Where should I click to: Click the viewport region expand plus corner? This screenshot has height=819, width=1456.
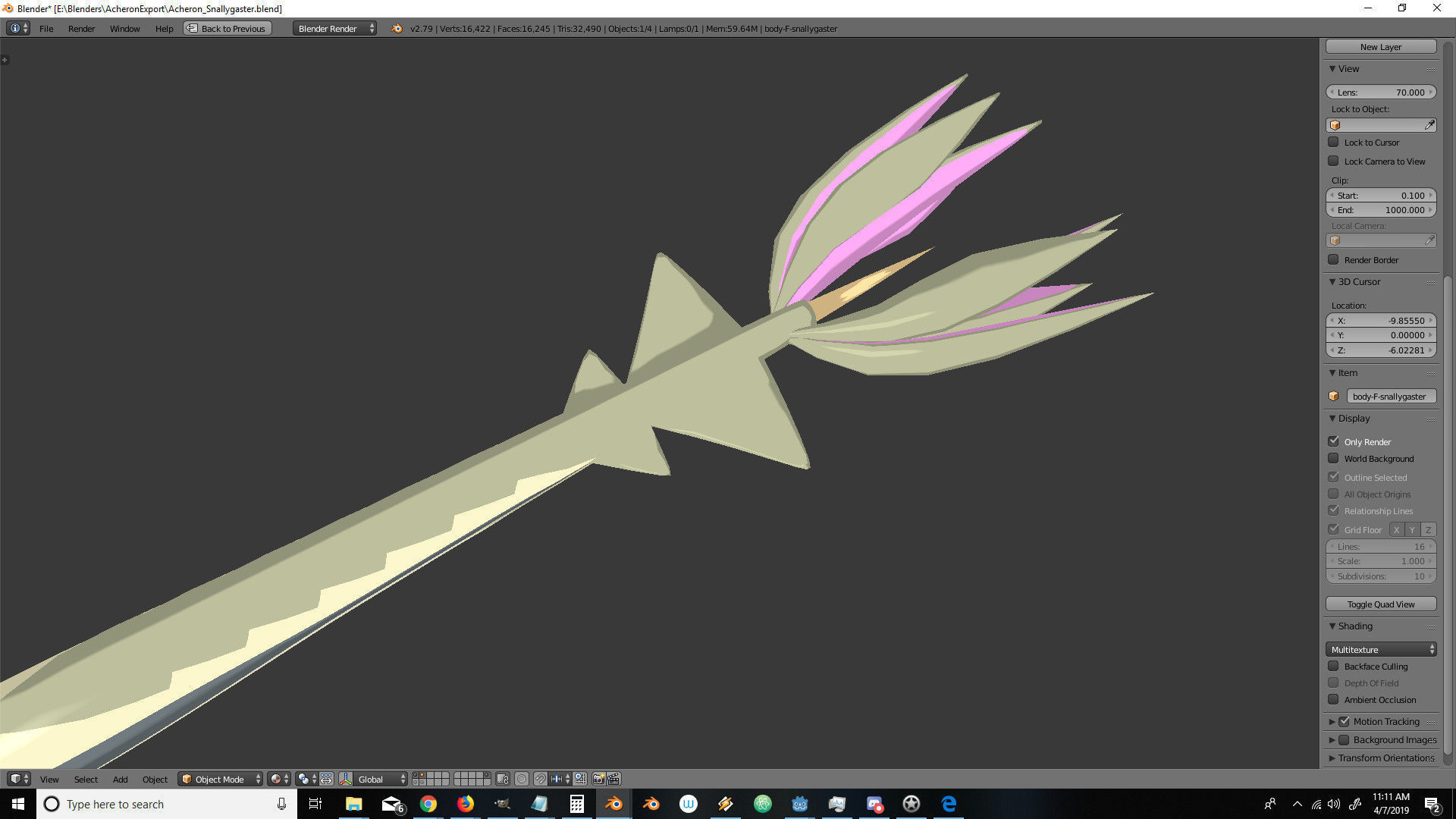click(x=5, y=59)
